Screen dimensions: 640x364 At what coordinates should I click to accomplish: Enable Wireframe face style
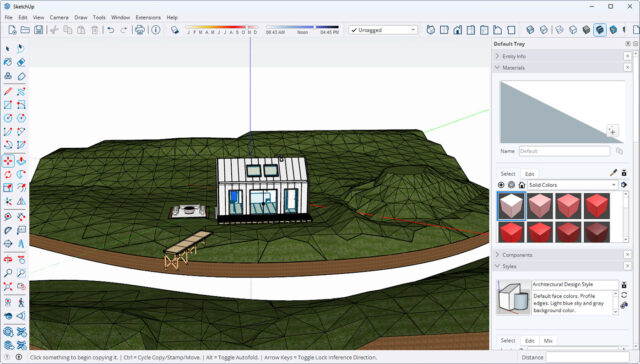tap(559, 30)
